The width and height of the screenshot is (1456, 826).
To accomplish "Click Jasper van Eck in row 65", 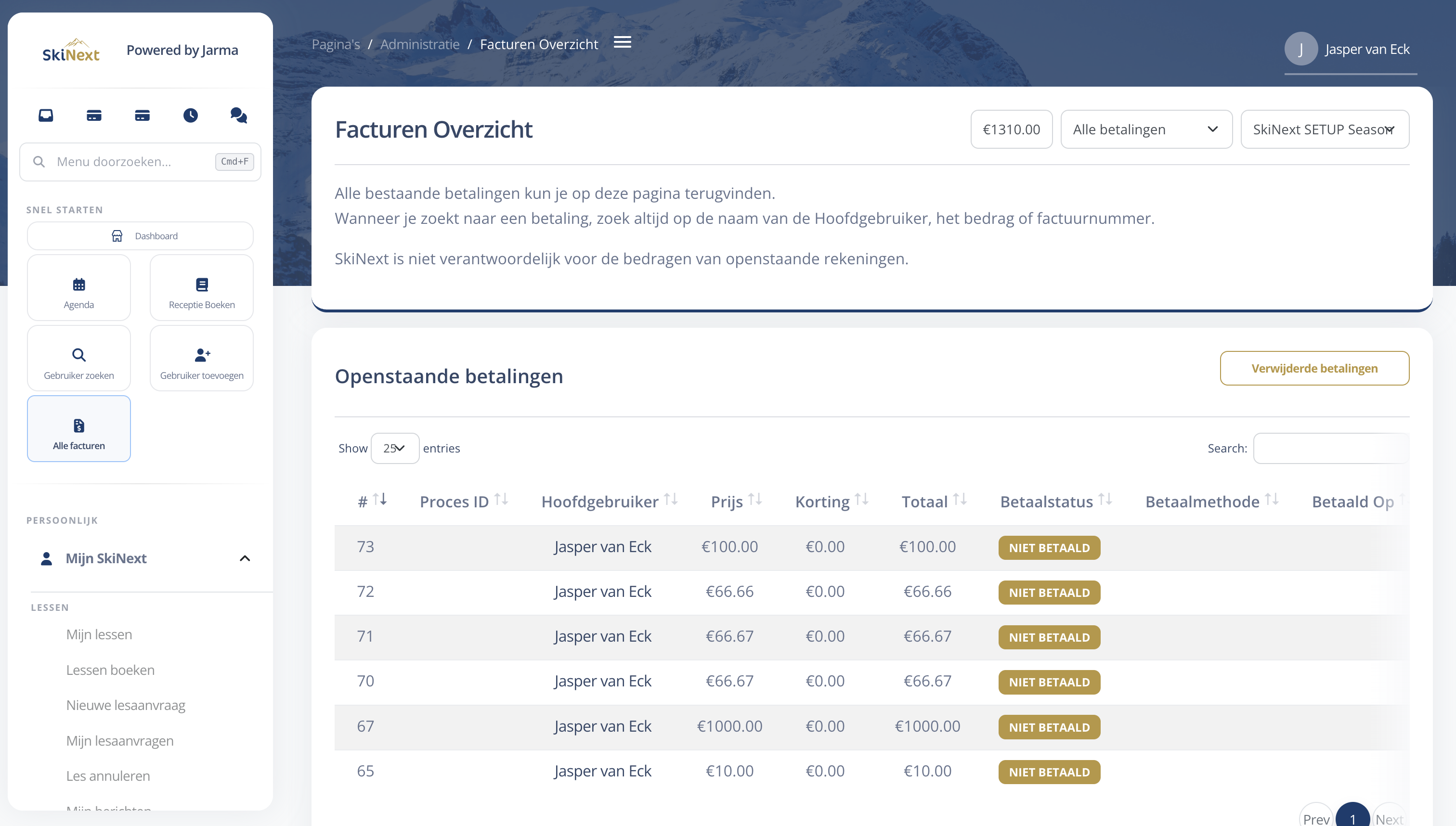I will (603, 771).
